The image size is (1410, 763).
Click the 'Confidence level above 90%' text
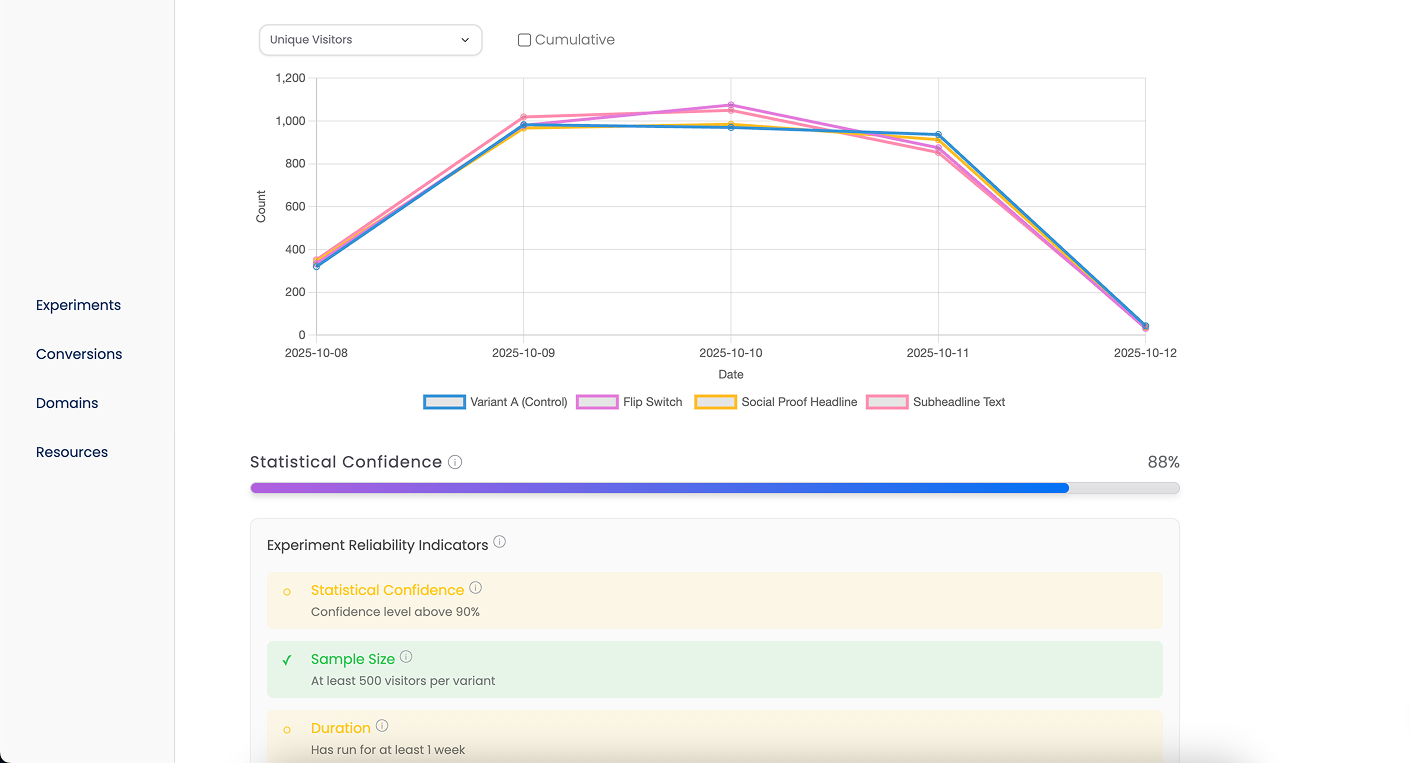coord(395,612)
